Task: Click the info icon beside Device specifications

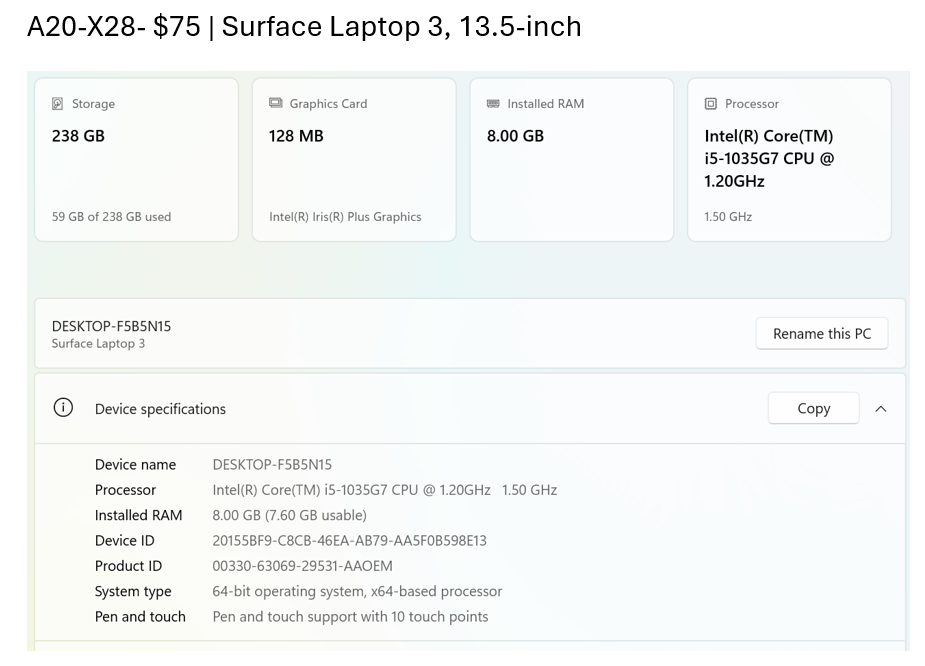Action: [x=63, y=407]
